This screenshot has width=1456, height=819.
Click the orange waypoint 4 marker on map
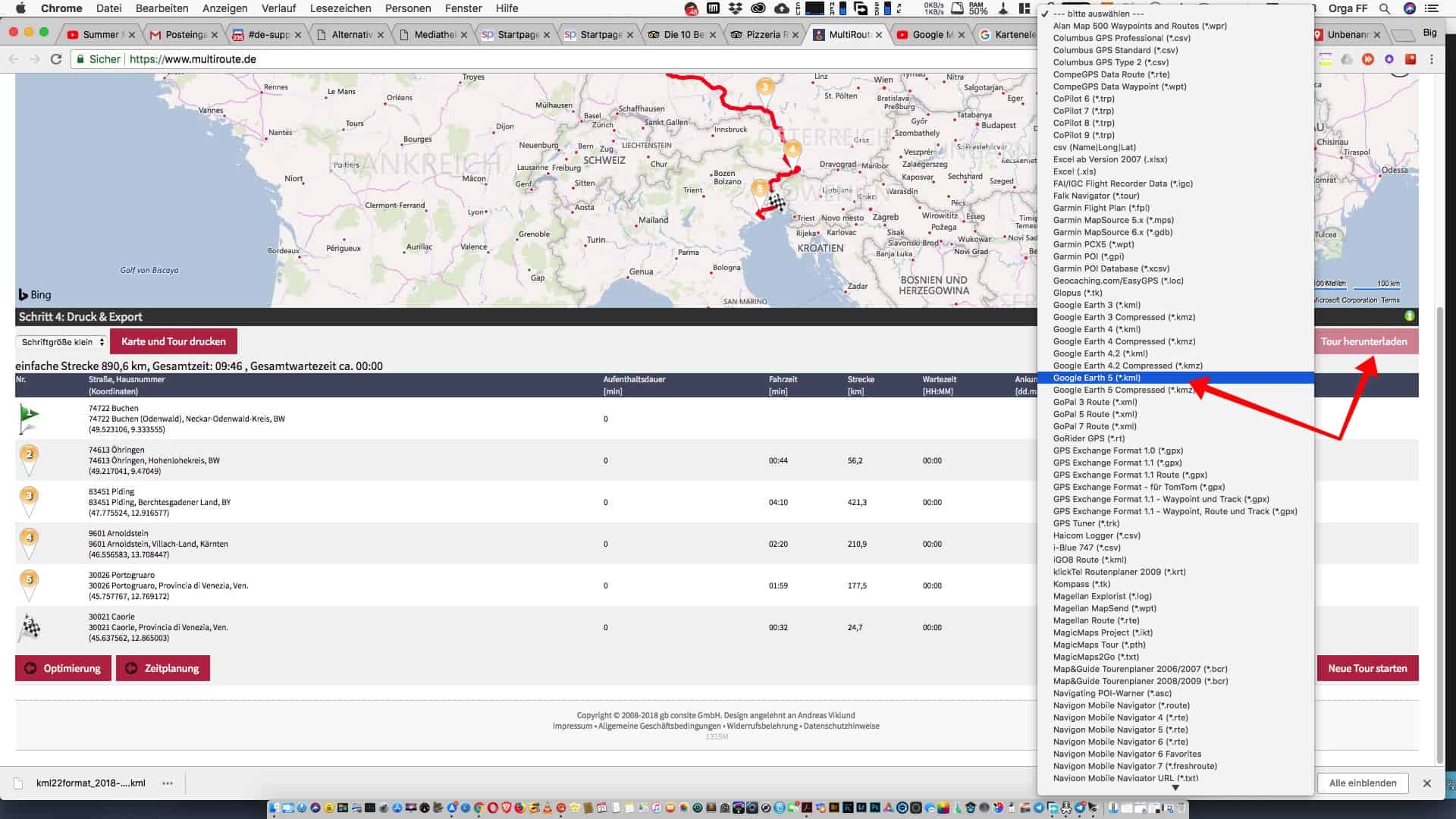[792, 150]
